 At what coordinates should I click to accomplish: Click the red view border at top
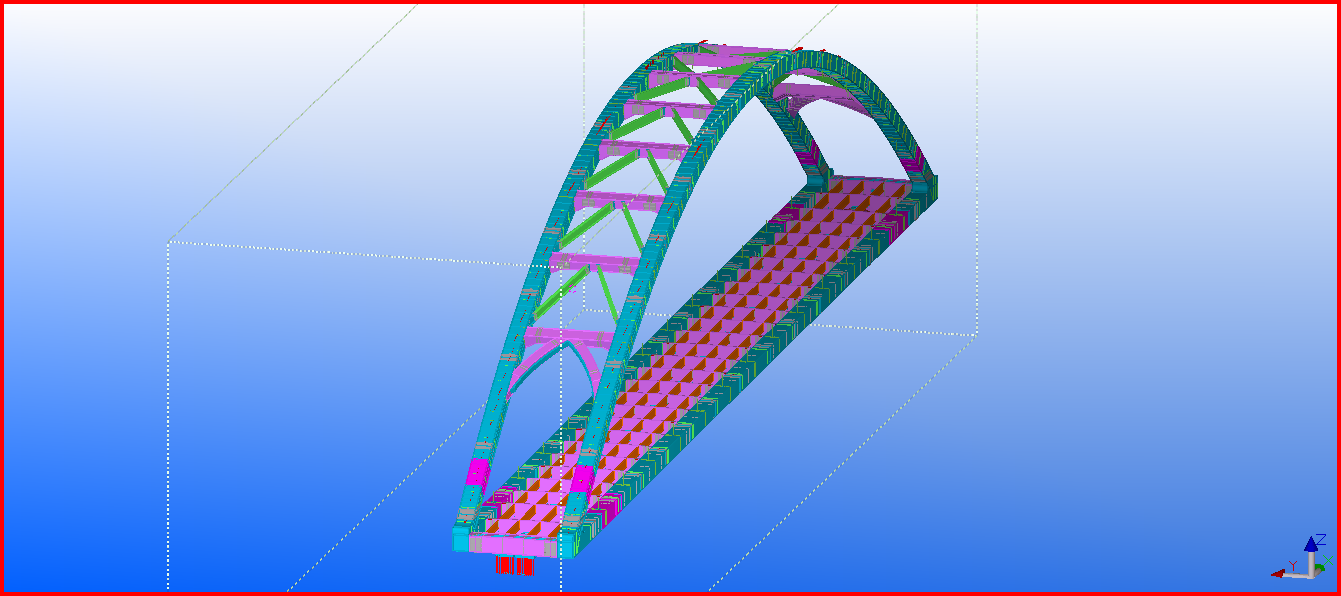[670, 2]
